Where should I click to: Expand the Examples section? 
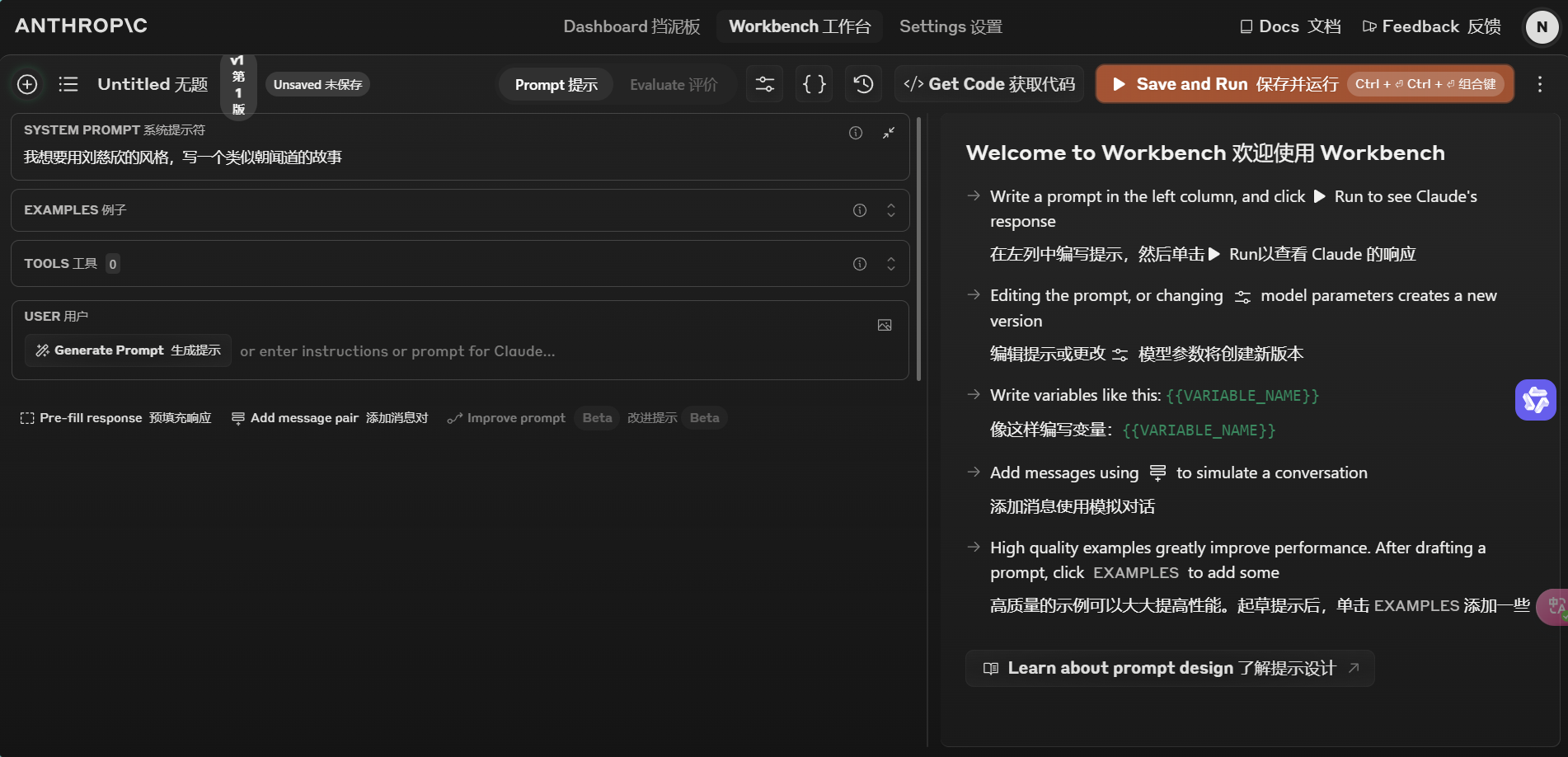(x=890, y=210)
